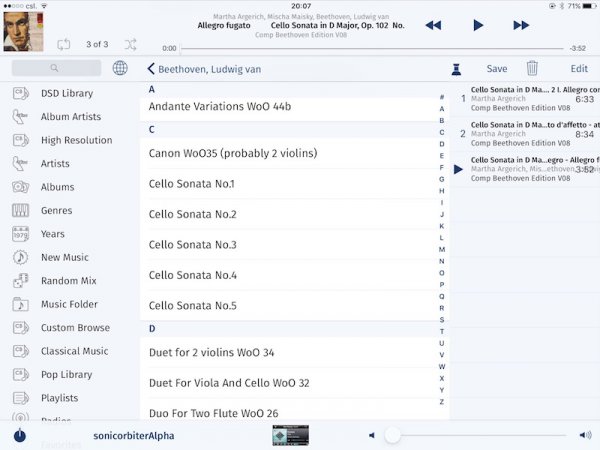The width and height of the screenshot is (600, 450).
Task: Click the volume slider handle
Action: point(393,435)
